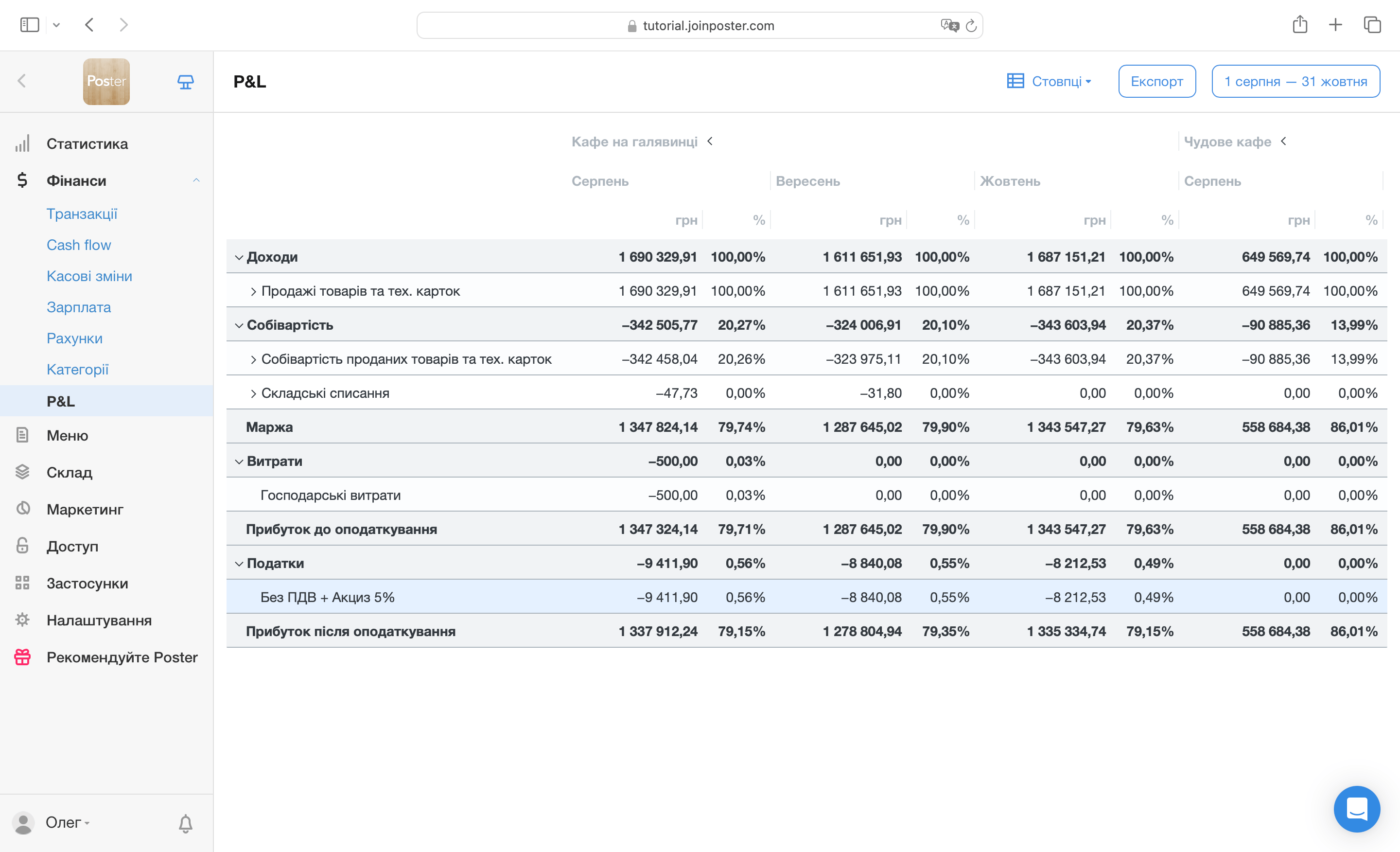The height and width of the screenshot is (852, 1400).
Task: Expand Складські списання row
Action: [253, 393]
